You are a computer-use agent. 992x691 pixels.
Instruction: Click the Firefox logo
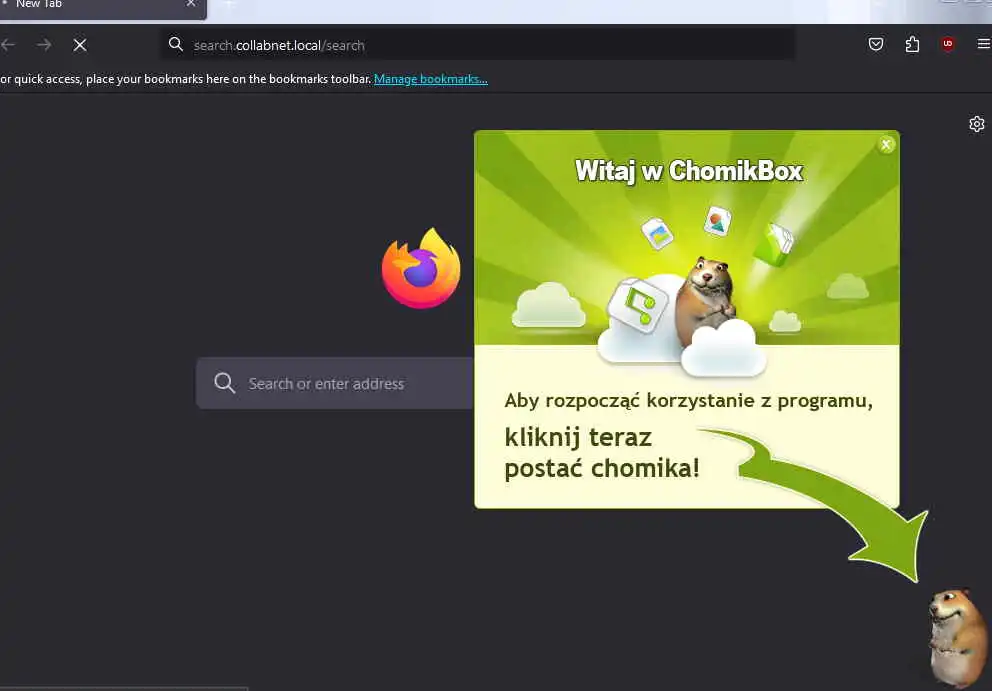(x=421, y=268)
